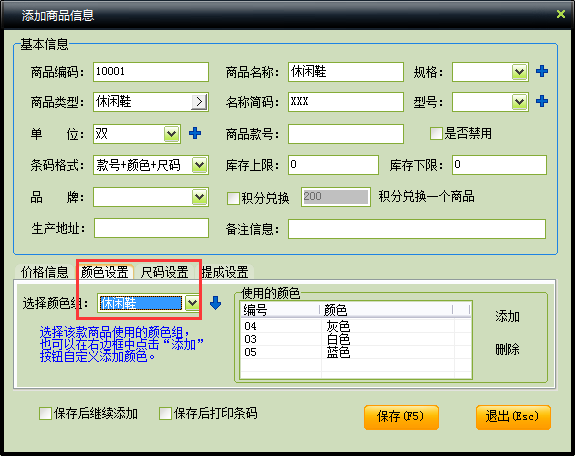Close the 添加商品信息 dialog with the X
Screen dimensions: 575x456
click(560, 14)
